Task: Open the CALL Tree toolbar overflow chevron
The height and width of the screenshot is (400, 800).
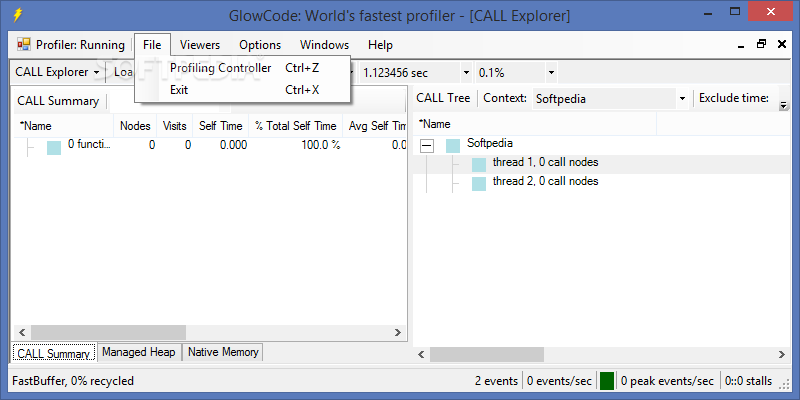Action: (x=783, y=106)
